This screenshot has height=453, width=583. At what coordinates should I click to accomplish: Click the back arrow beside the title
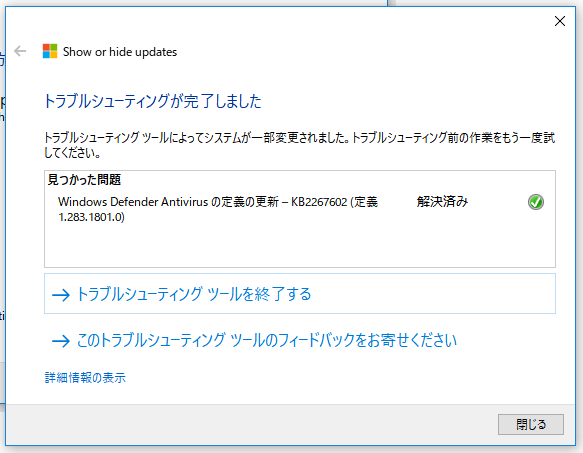click(20, 51)
